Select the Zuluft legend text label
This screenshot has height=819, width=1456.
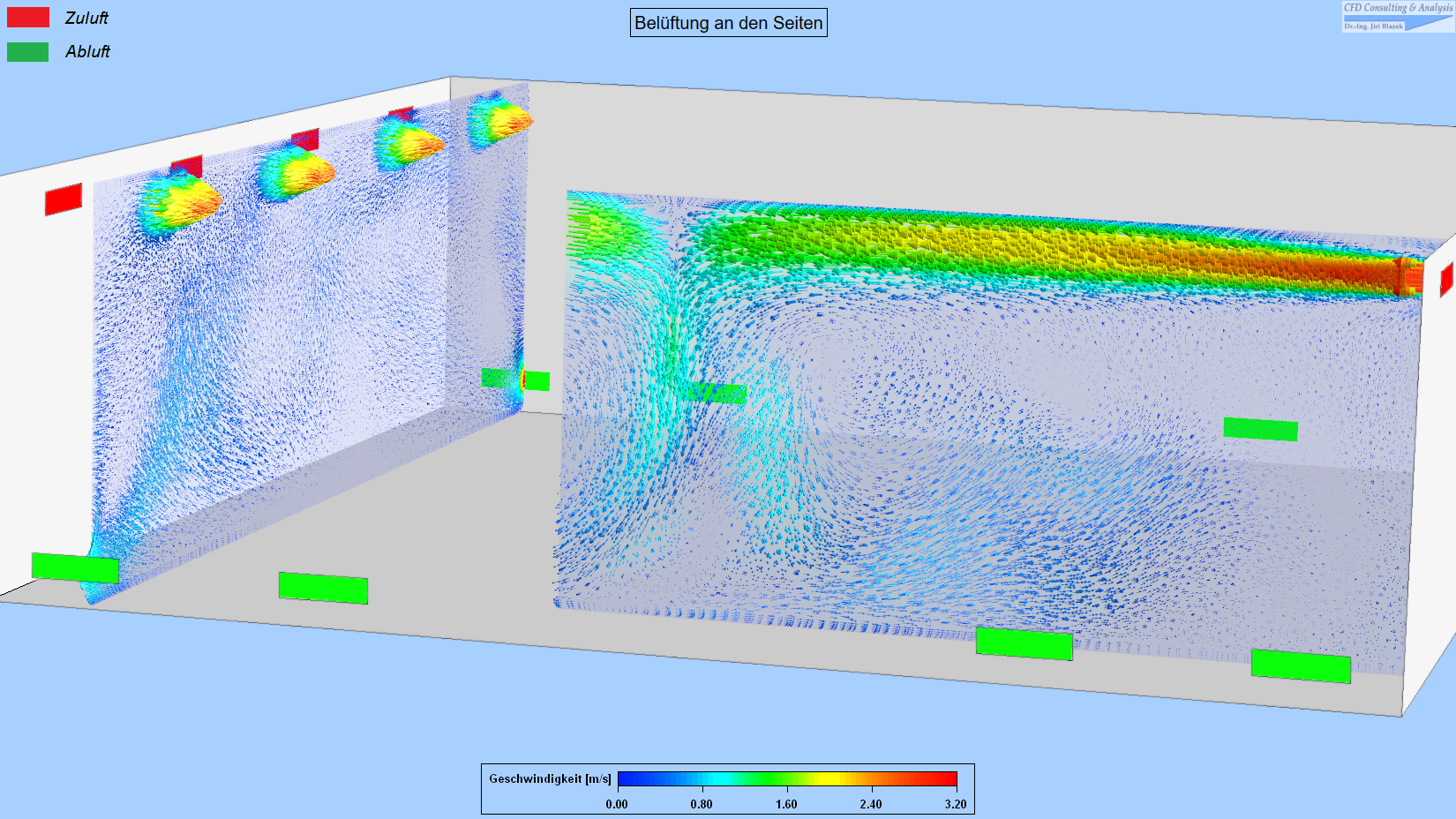(86, 18)
